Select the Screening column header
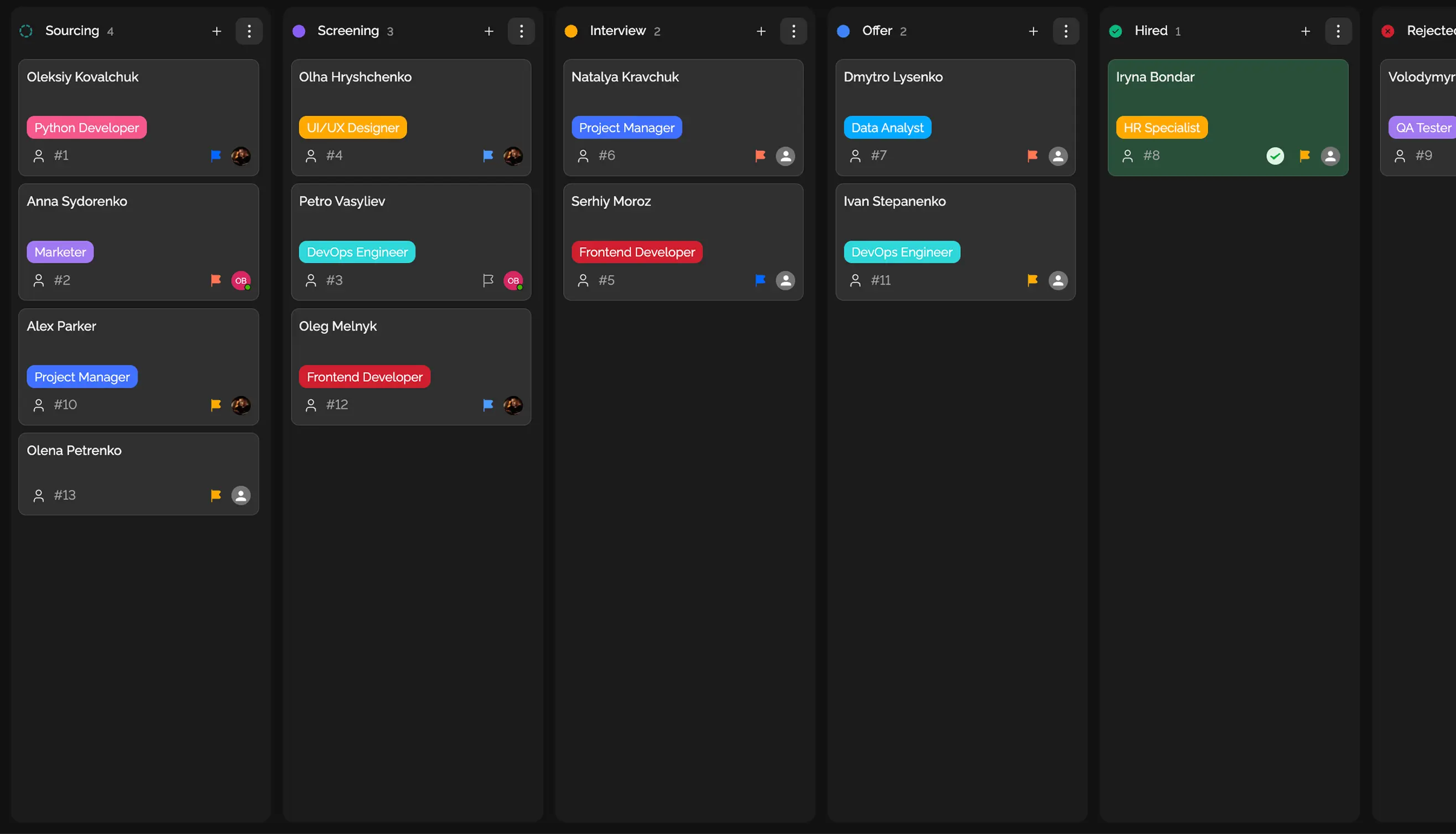Image resolution: width=1456 pixels, height=834 pixels. tap(349, 30)
